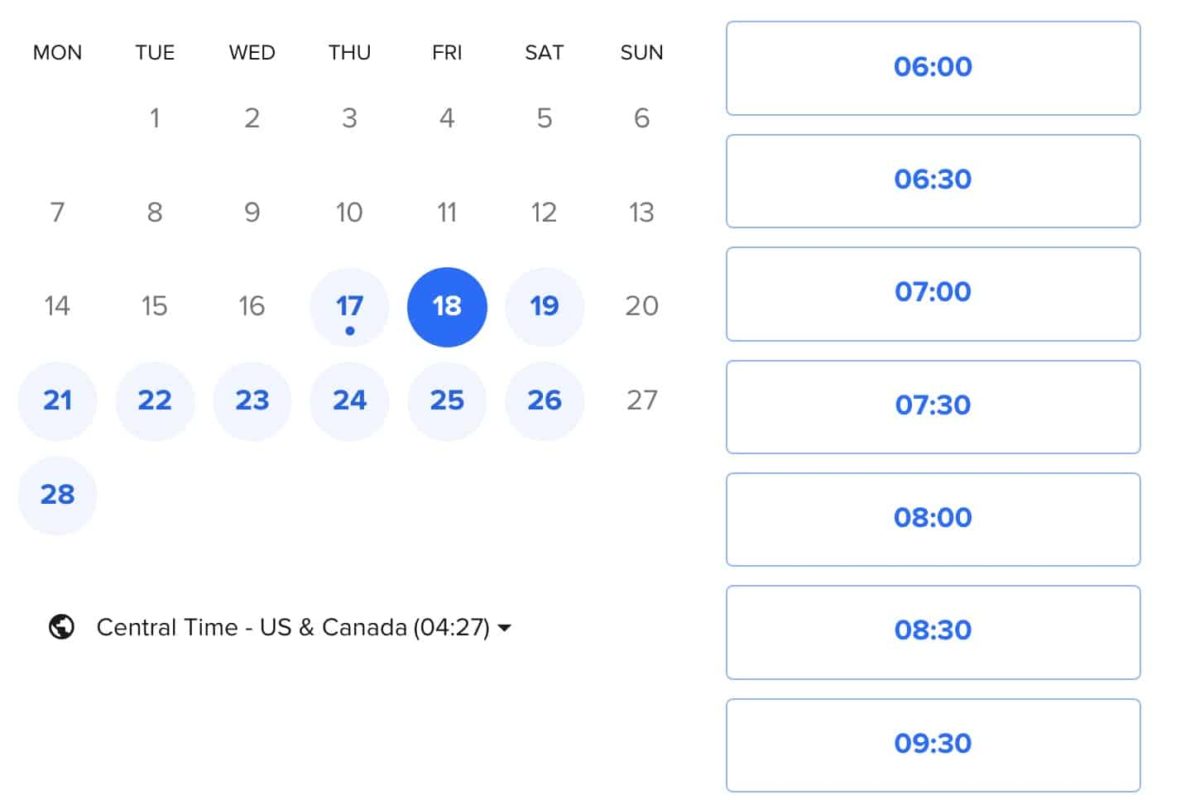Expand the Central Time zone dropdown arrow

pos(505,628)
